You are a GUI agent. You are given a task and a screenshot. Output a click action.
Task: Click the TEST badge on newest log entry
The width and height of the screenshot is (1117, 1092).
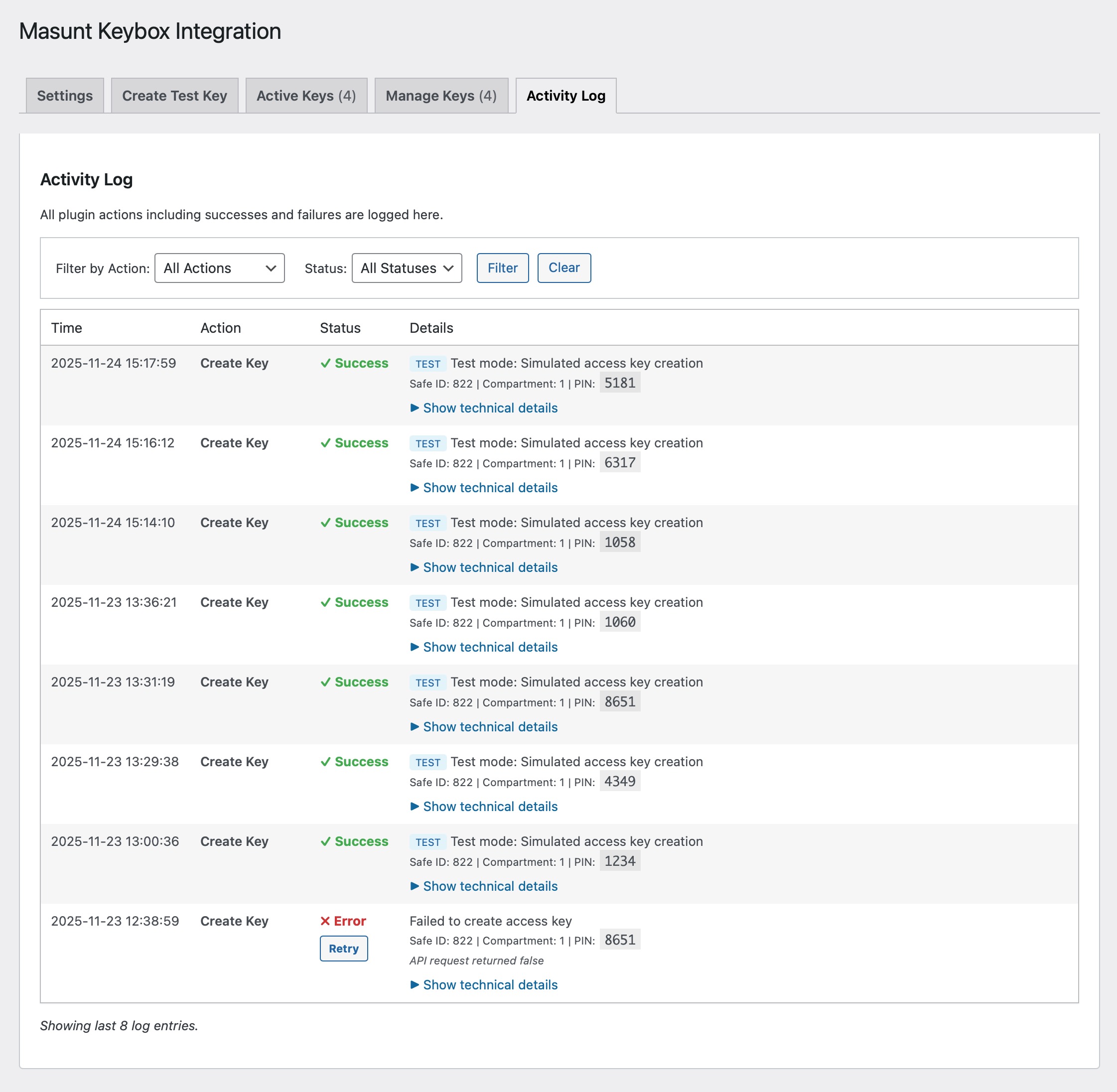[x=427, y=364]
